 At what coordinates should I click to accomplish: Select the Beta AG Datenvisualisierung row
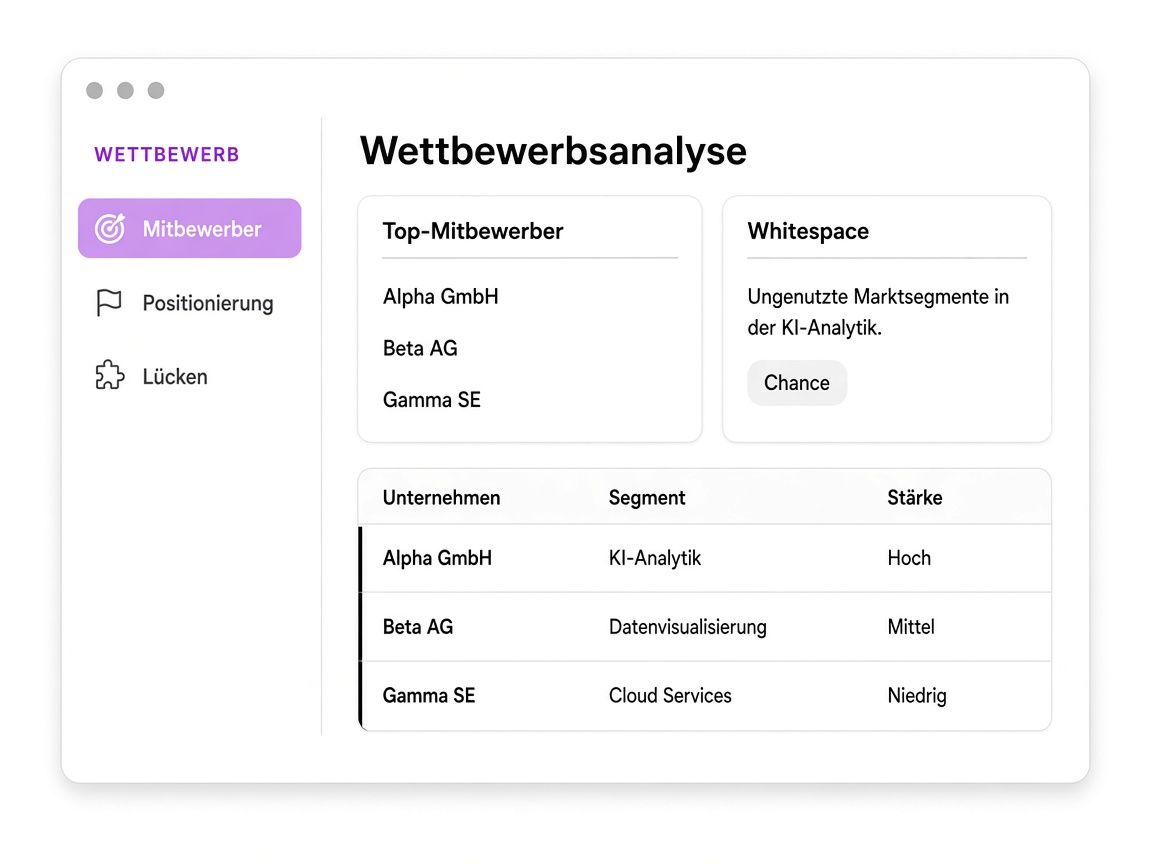click(x=705, y=627)
